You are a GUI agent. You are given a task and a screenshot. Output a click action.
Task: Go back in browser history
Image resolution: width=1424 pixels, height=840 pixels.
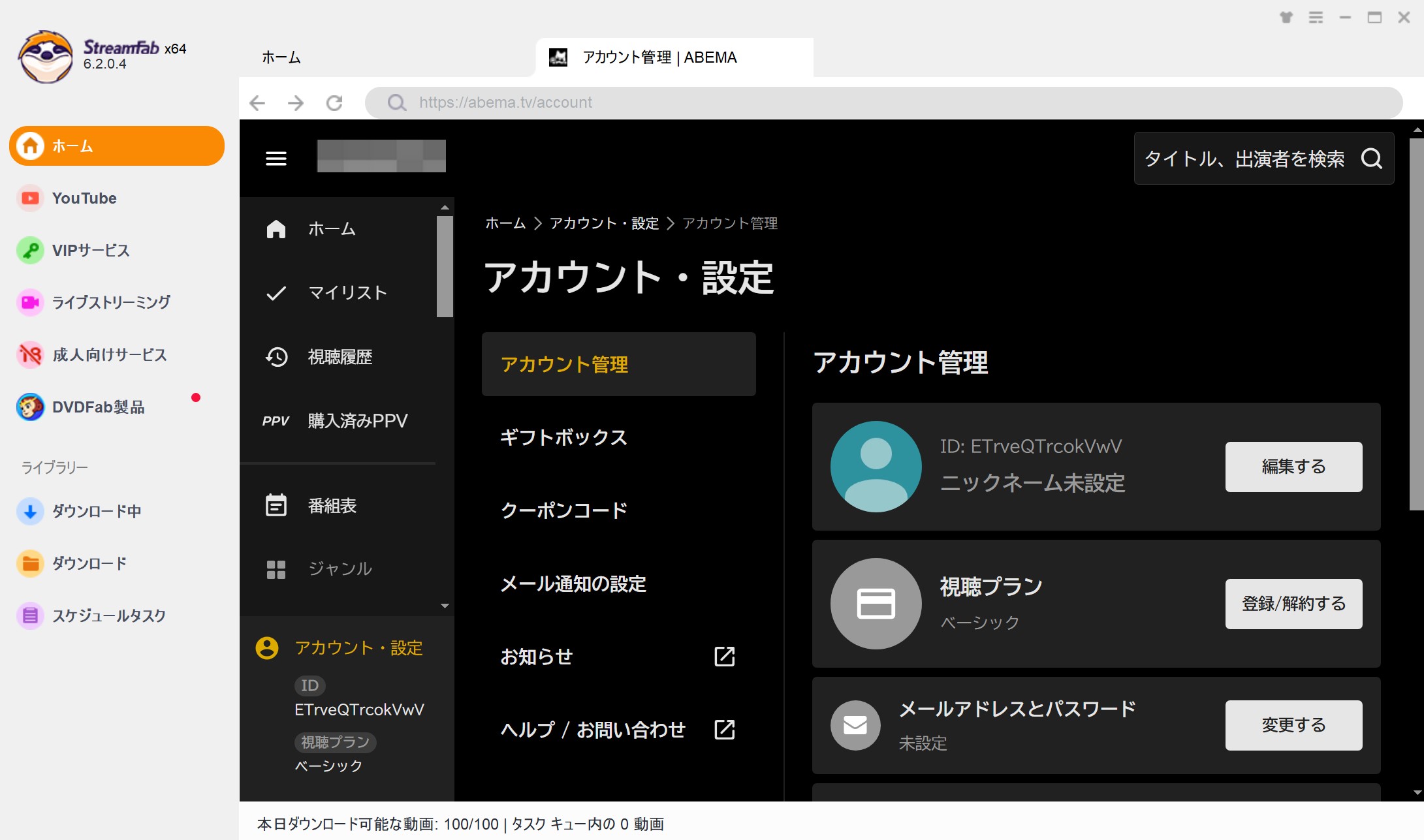point(258,102)
